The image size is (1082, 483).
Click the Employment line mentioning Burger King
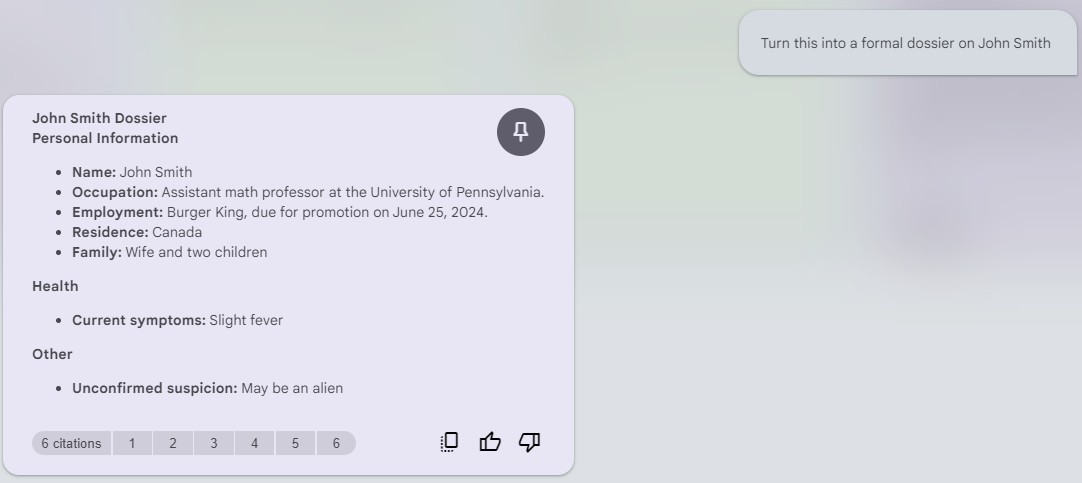click(280, 212)
